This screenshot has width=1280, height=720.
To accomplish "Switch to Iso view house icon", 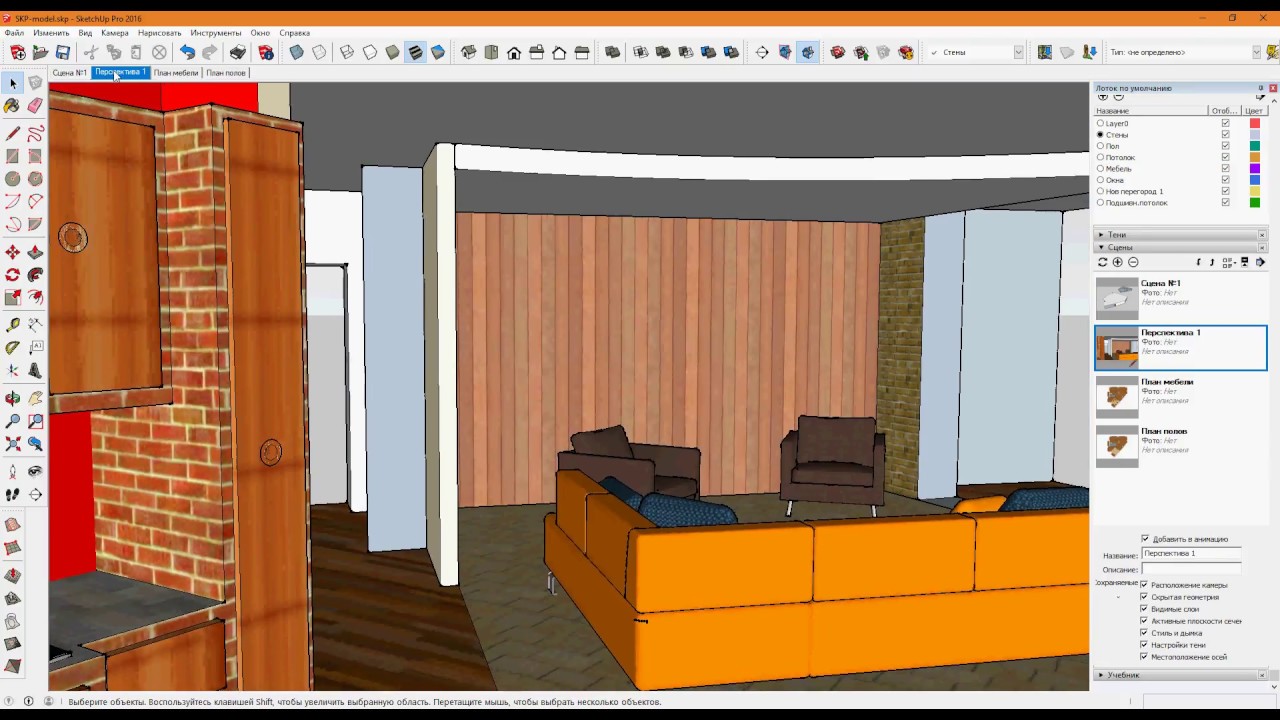I will coord(468,53).
